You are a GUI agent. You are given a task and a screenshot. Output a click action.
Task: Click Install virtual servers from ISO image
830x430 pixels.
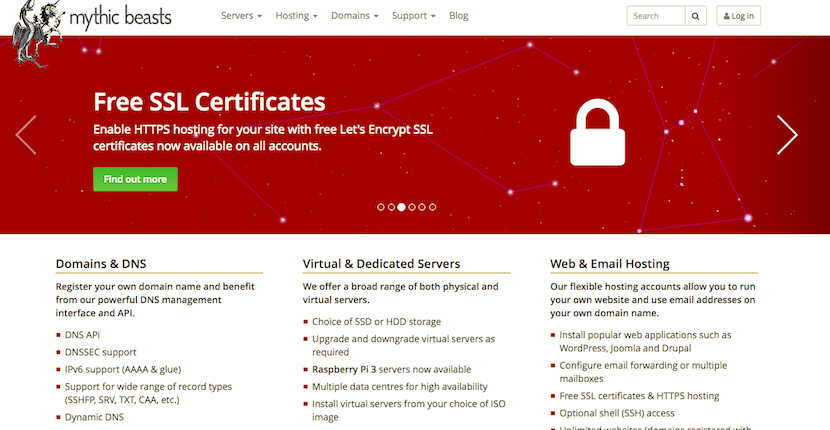point(409,410)
